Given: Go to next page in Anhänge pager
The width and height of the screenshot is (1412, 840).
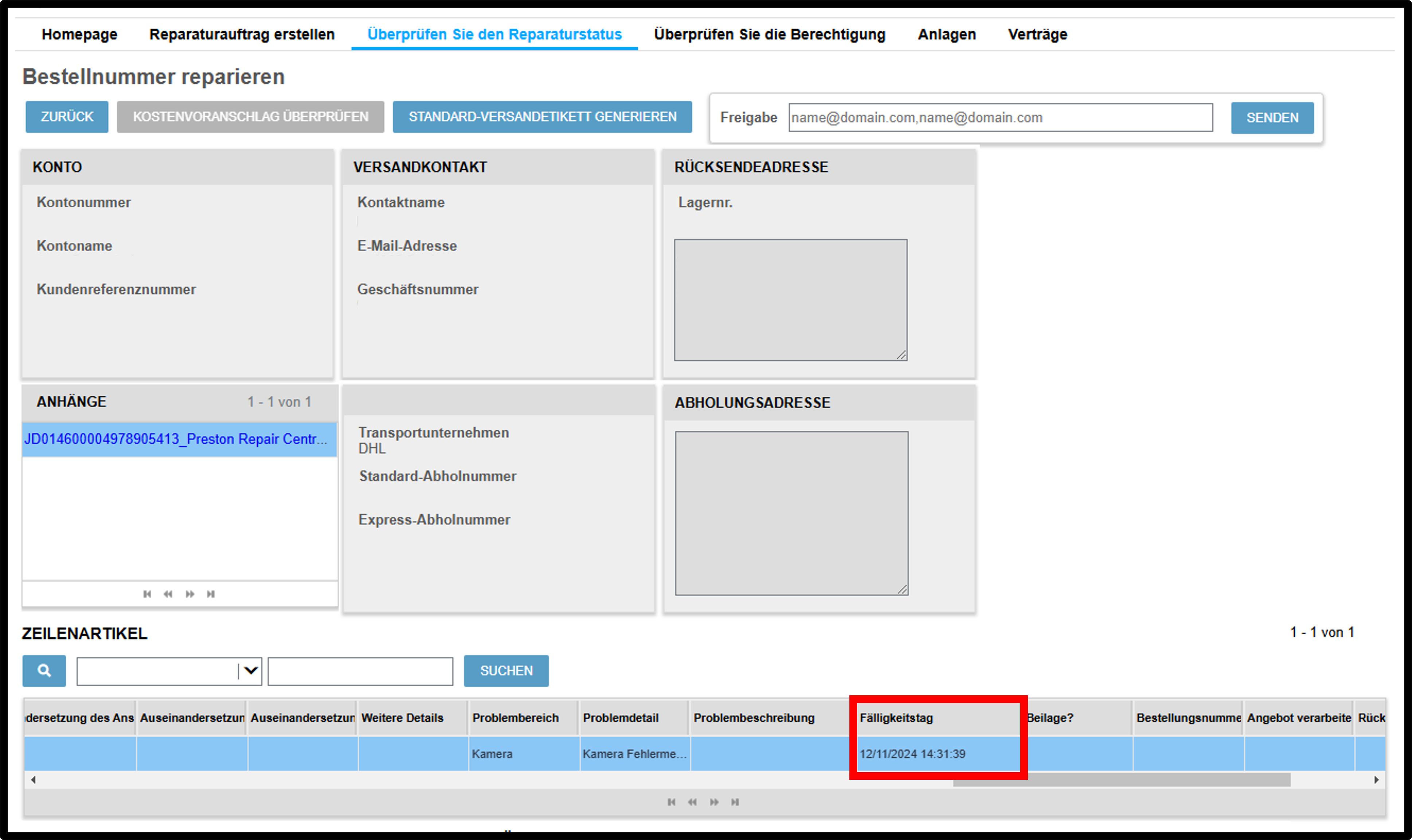Looking at the screenshot, I should click(x=190, y=594).
